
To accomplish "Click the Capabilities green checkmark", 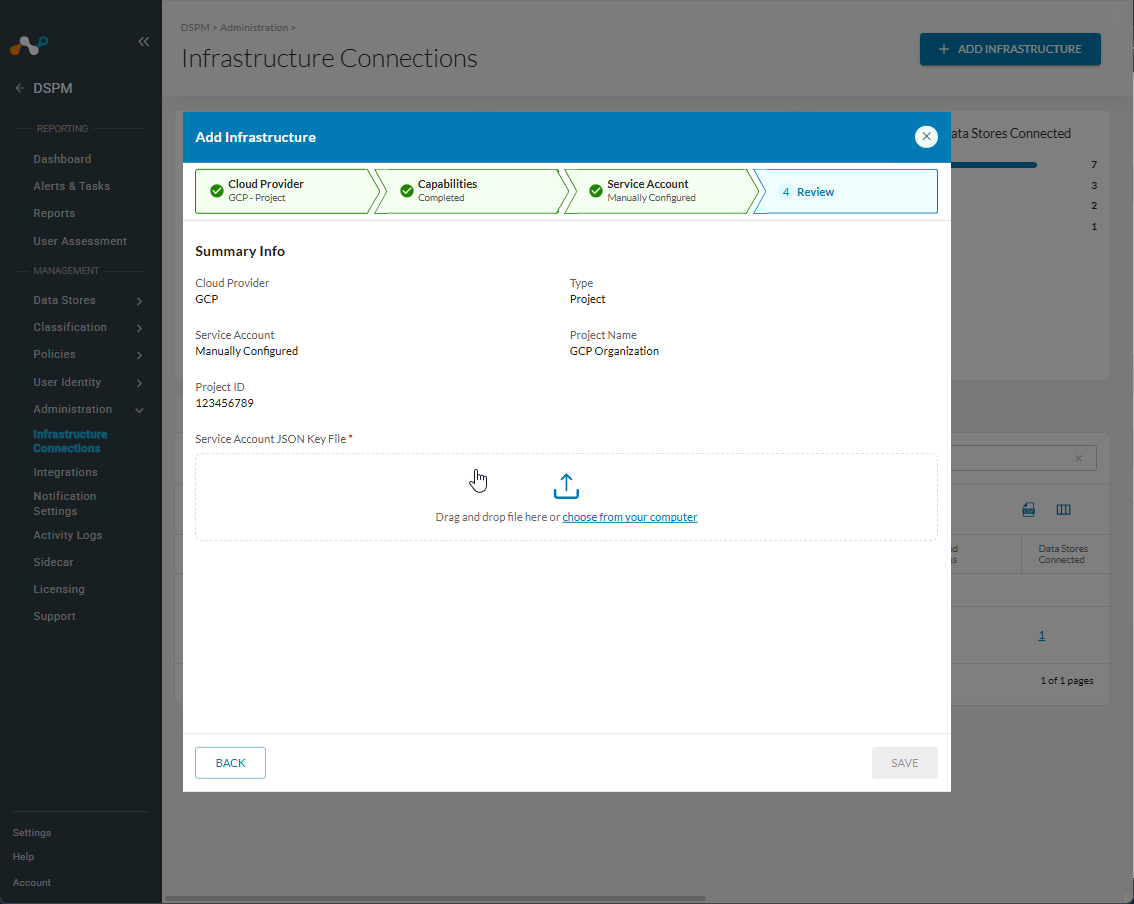I will pos(406,191).
